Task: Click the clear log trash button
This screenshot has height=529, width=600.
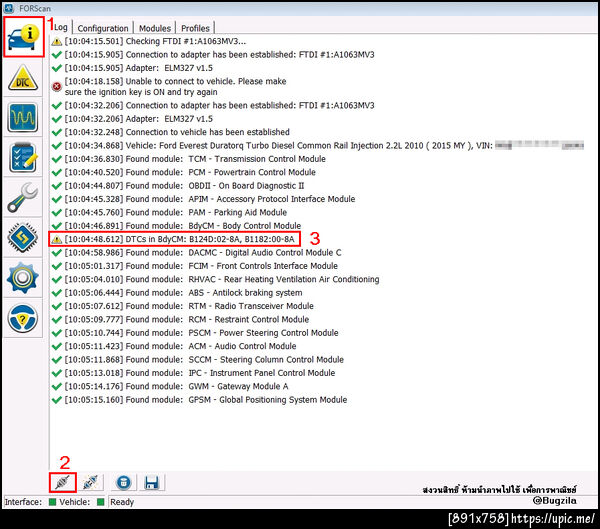Action: tap(124, 483)
